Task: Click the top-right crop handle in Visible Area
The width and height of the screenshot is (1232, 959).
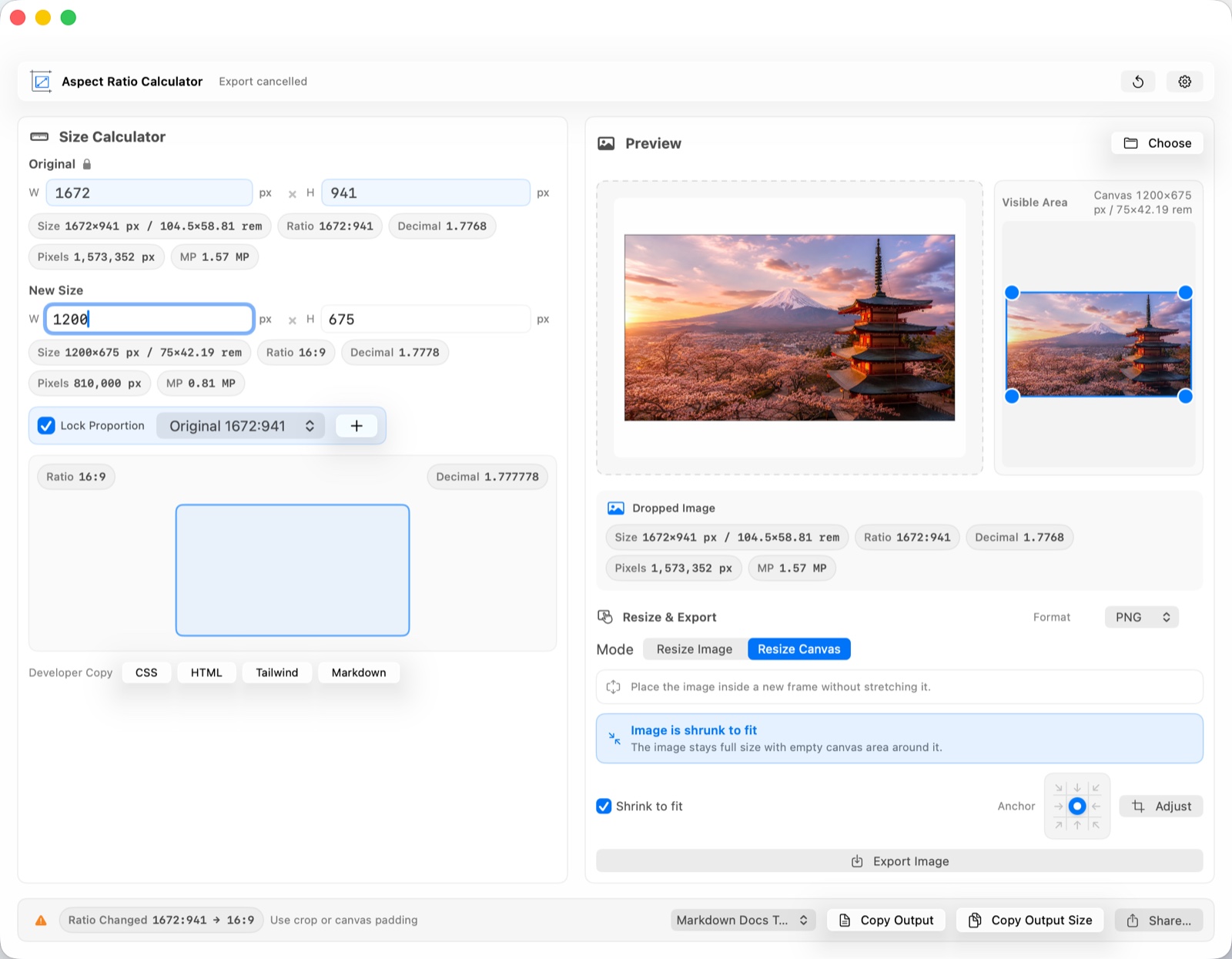Action: (x=1186, y=293)
